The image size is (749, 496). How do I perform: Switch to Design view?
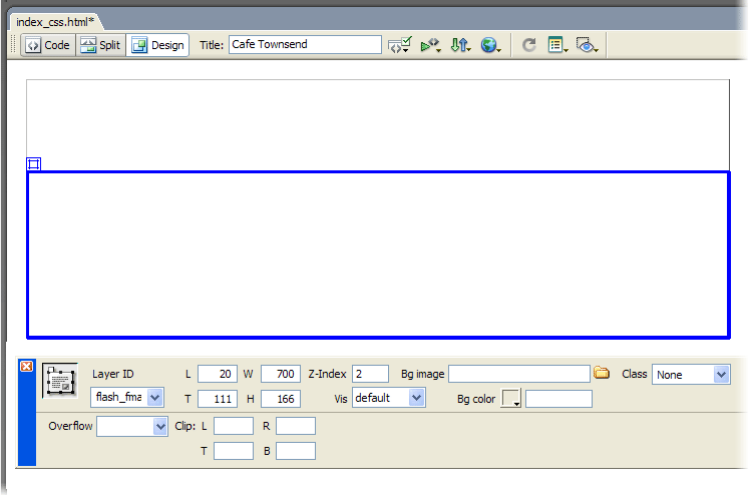pos(158,45)
